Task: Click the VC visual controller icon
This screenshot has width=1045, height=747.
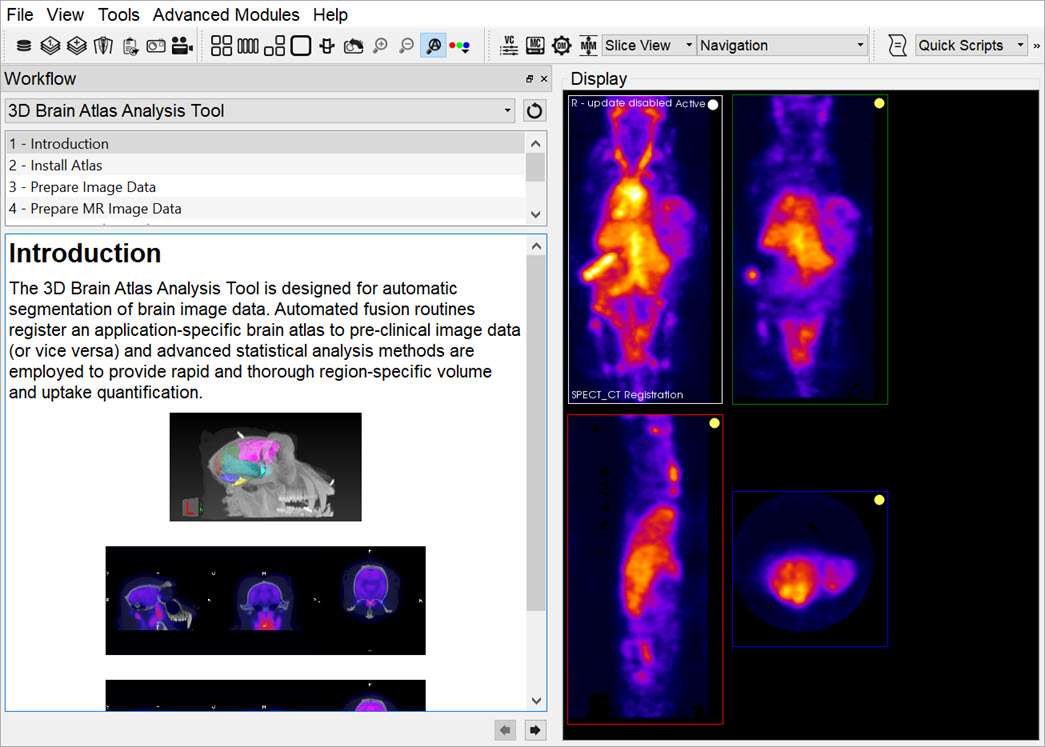Action: point(509,46)
